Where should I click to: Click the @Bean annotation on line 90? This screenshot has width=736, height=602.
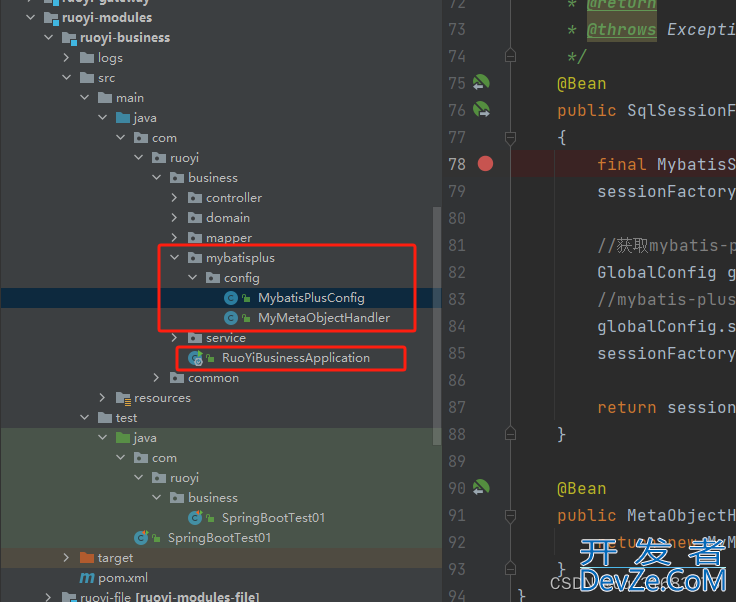point(582,488)
